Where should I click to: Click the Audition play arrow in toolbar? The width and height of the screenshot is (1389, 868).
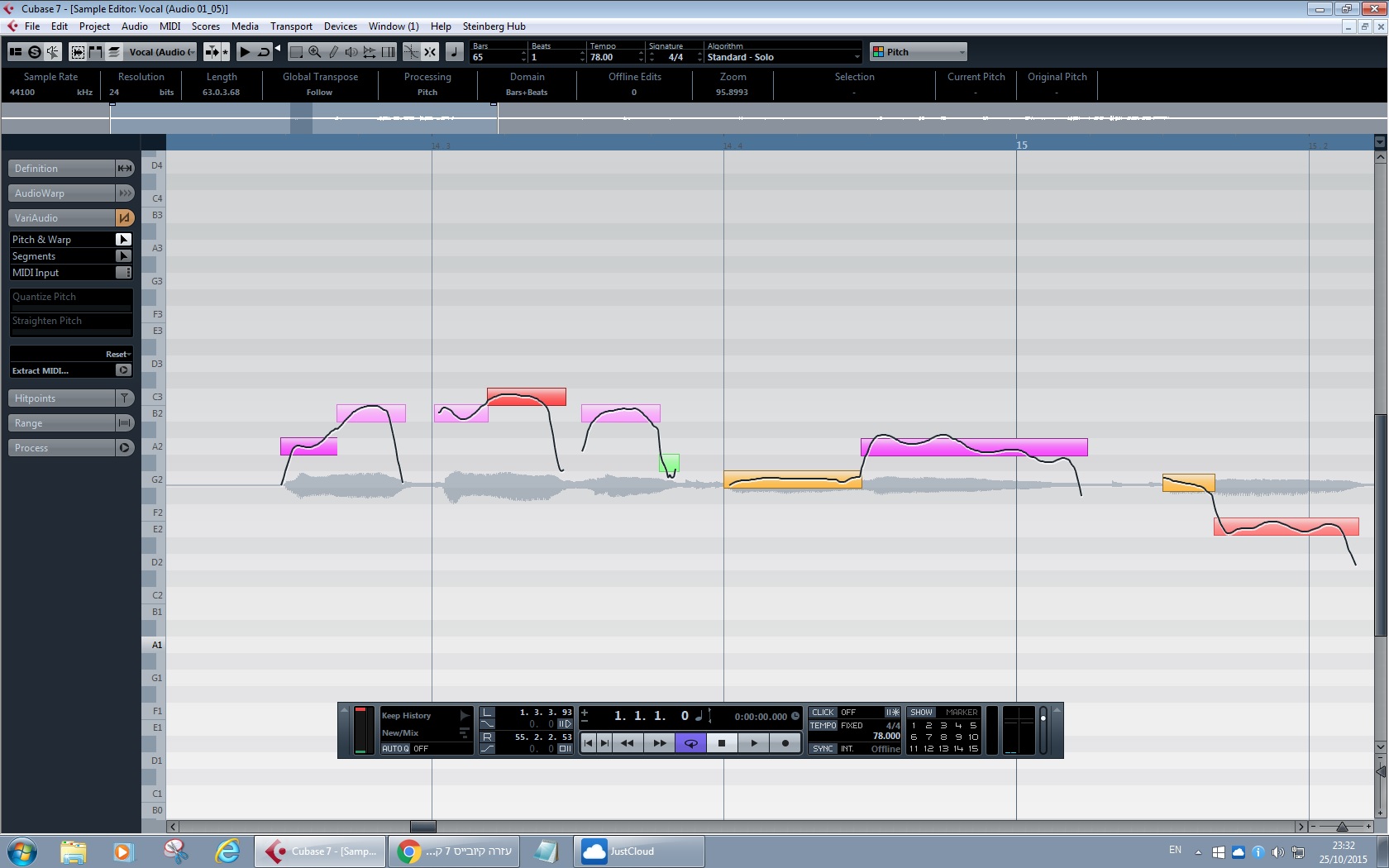[245, 52]
